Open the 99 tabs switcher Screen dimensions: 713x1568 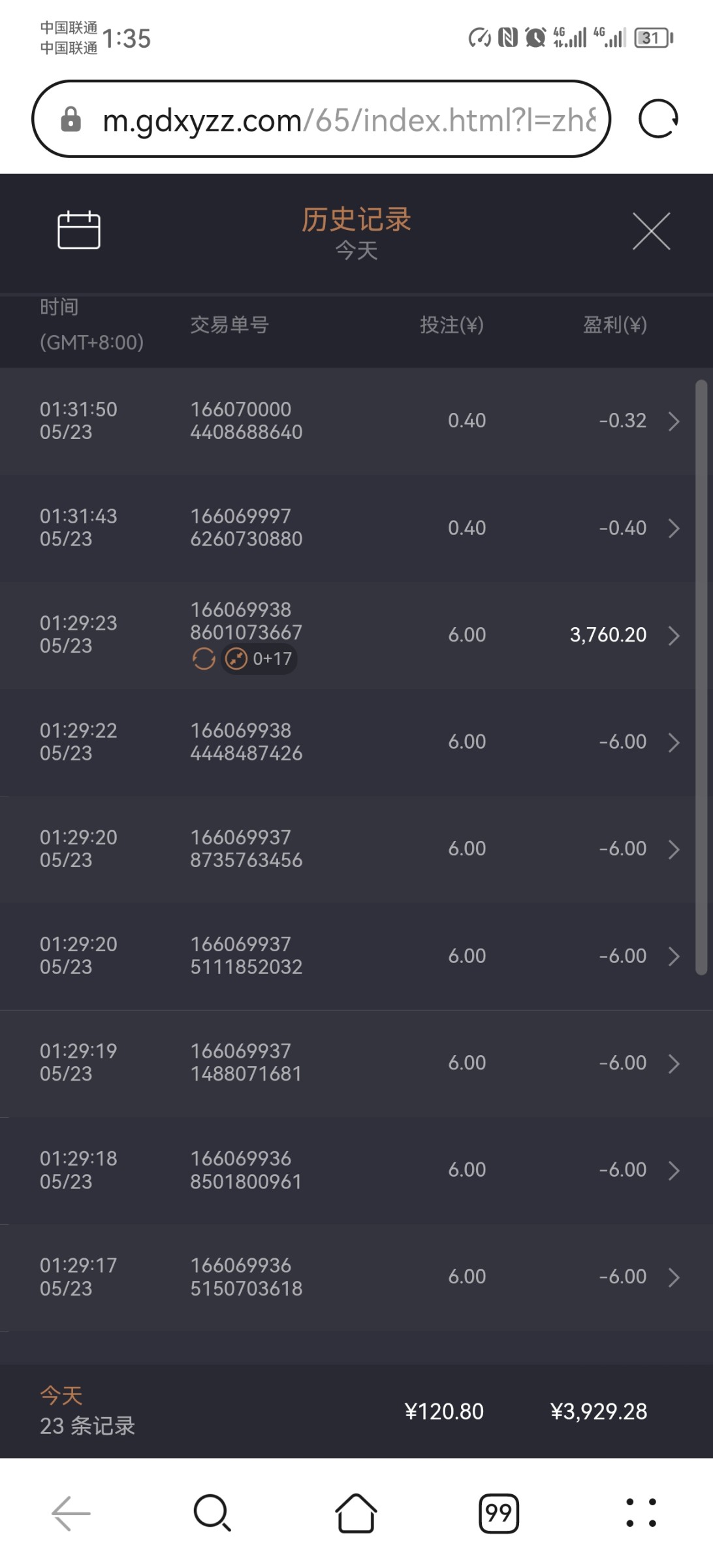click(499, 1513)
